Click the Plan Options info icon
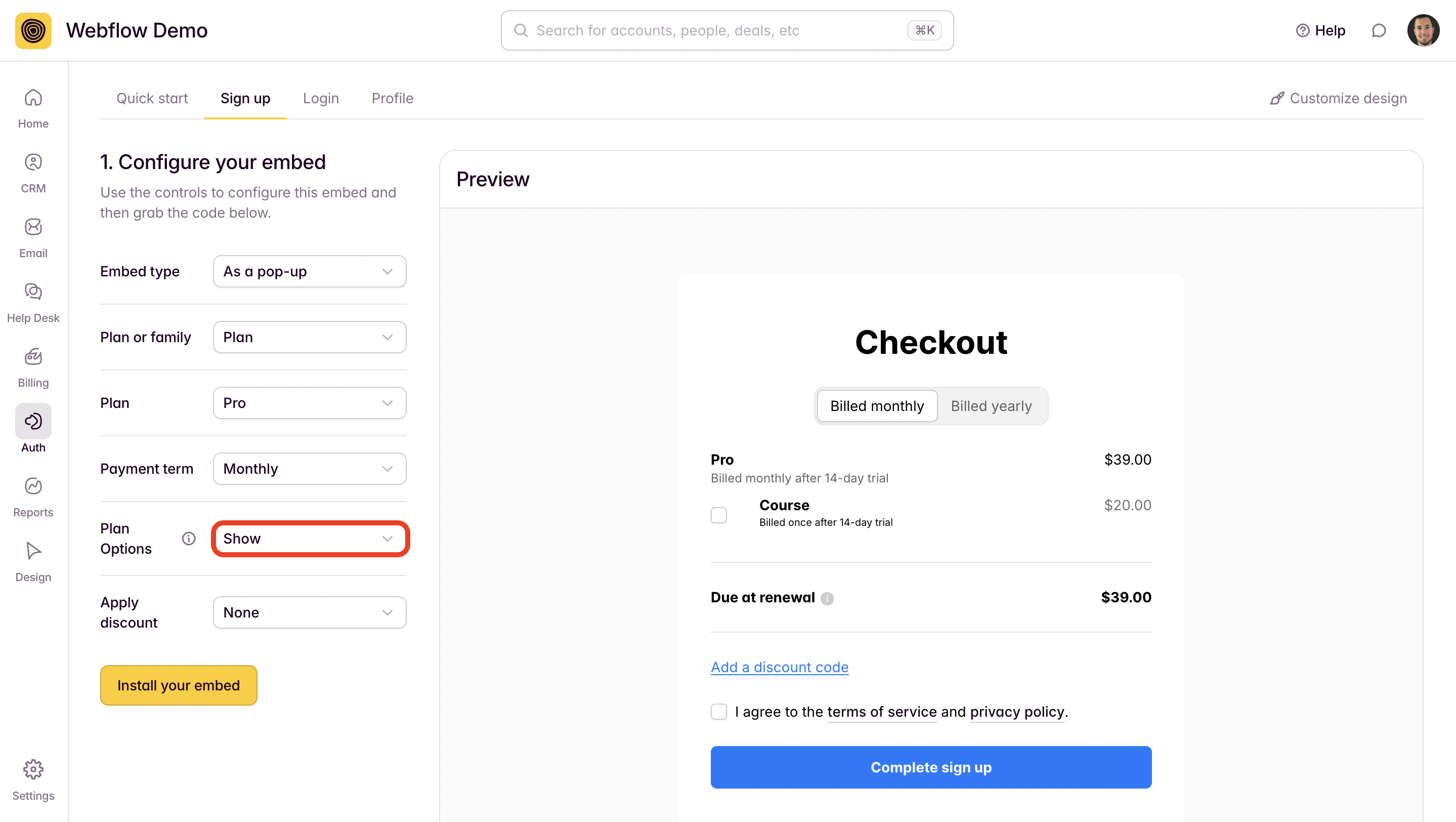 189,538
